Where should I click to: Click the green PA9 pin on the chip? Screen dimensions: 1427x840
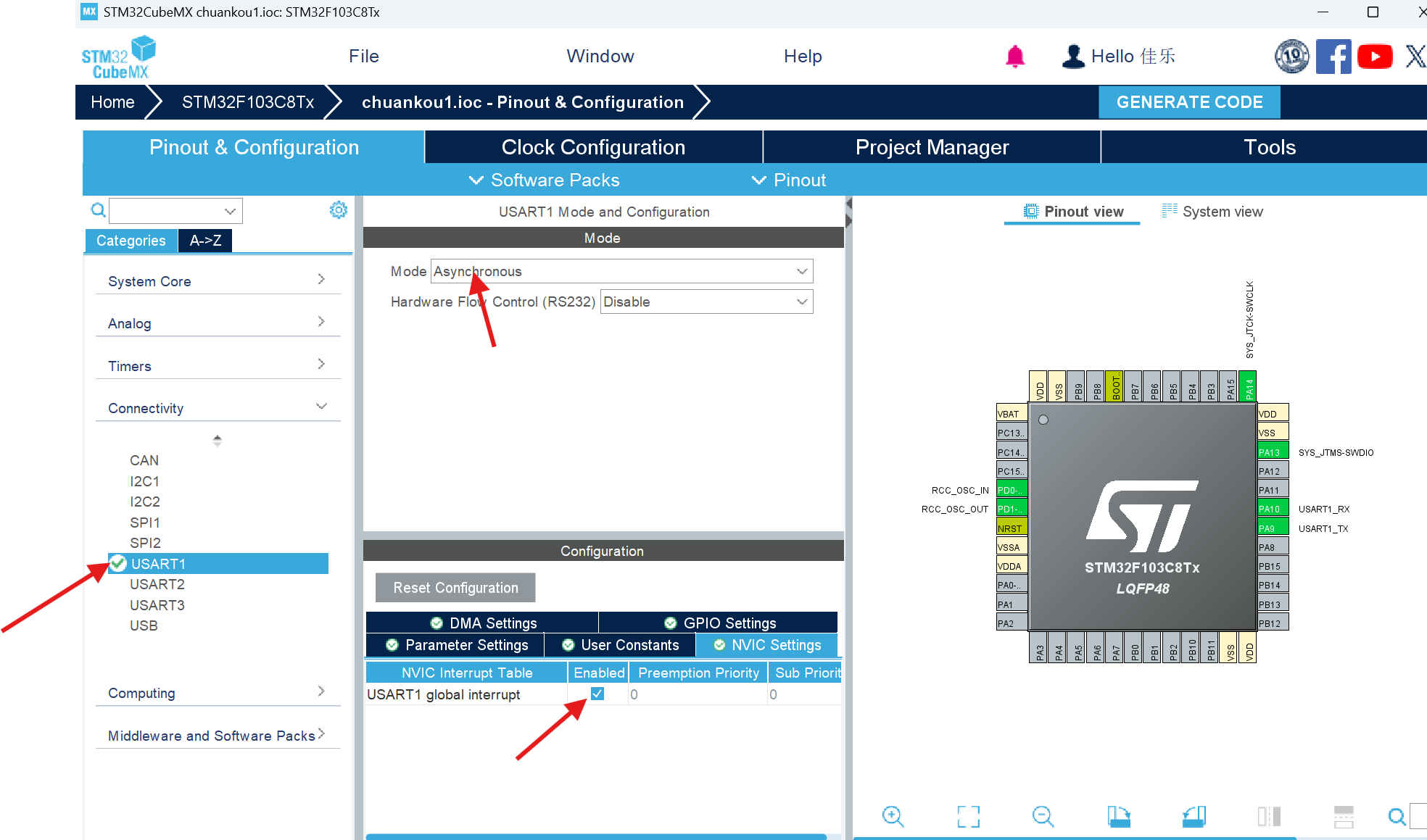click(1273, 528)
